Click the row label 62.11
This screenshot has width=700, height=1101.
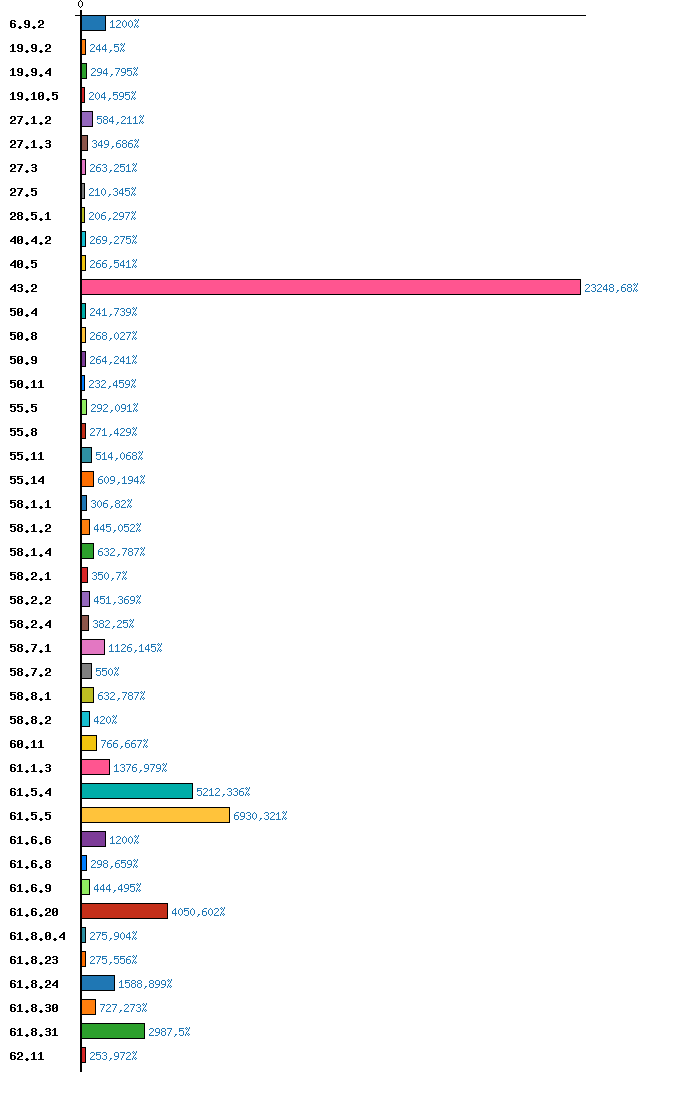click(x=27, y=1056)
